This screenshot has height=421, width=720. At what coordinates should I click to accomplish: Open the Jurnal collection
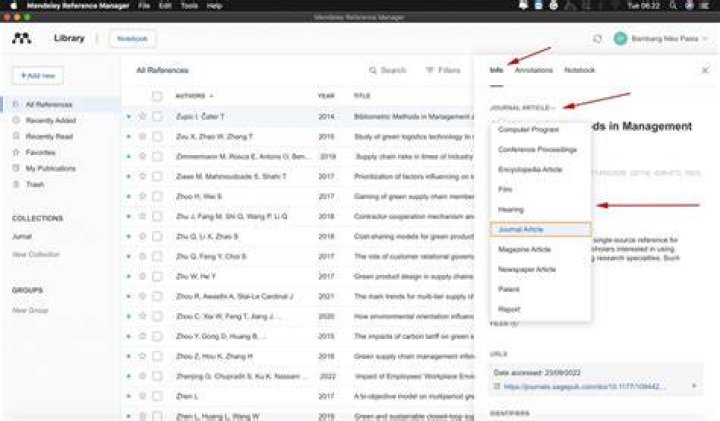click(x=22, y=236)
